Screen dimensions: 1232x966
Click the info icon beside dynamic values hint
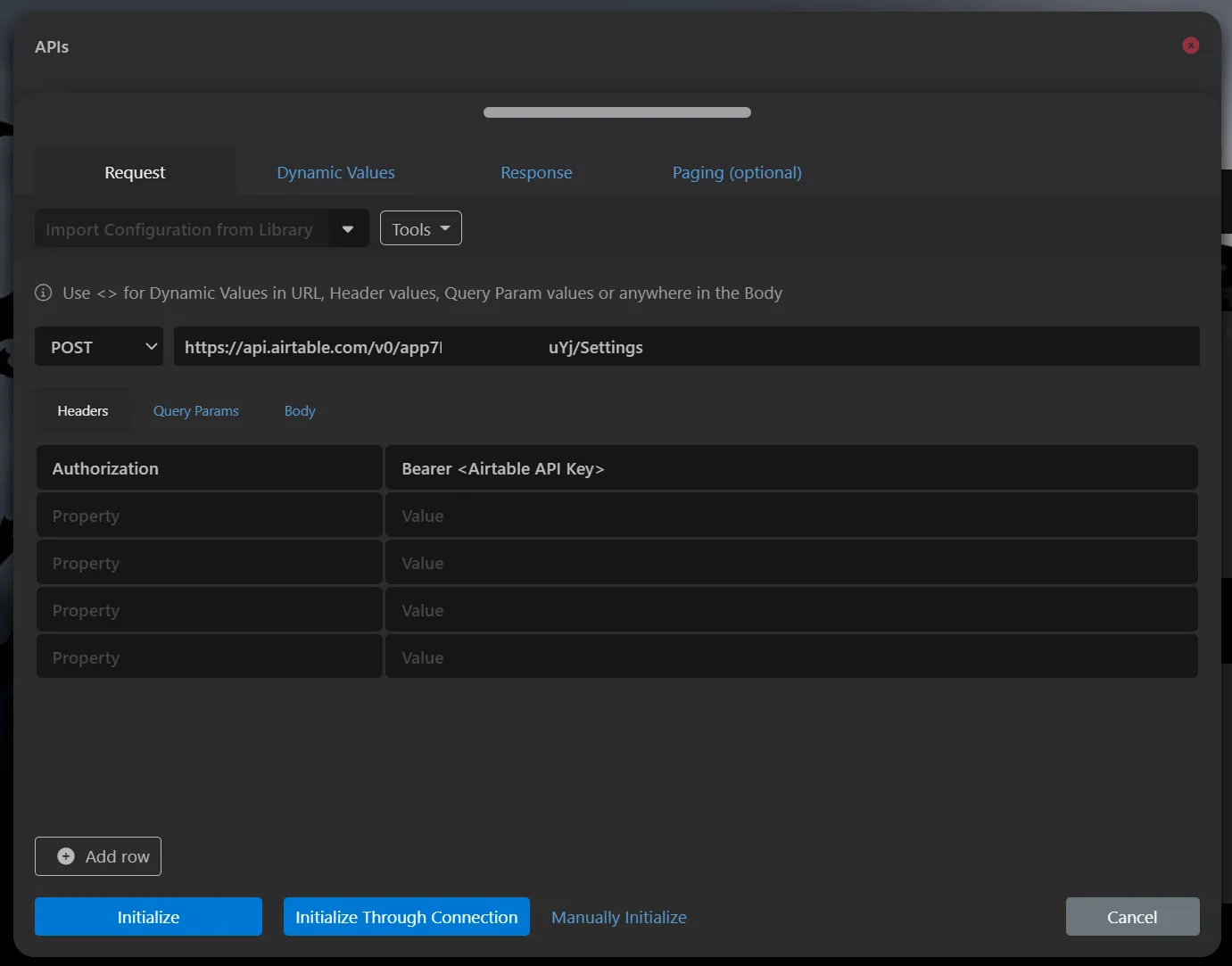pyautogui.click(x=43, y=293)
